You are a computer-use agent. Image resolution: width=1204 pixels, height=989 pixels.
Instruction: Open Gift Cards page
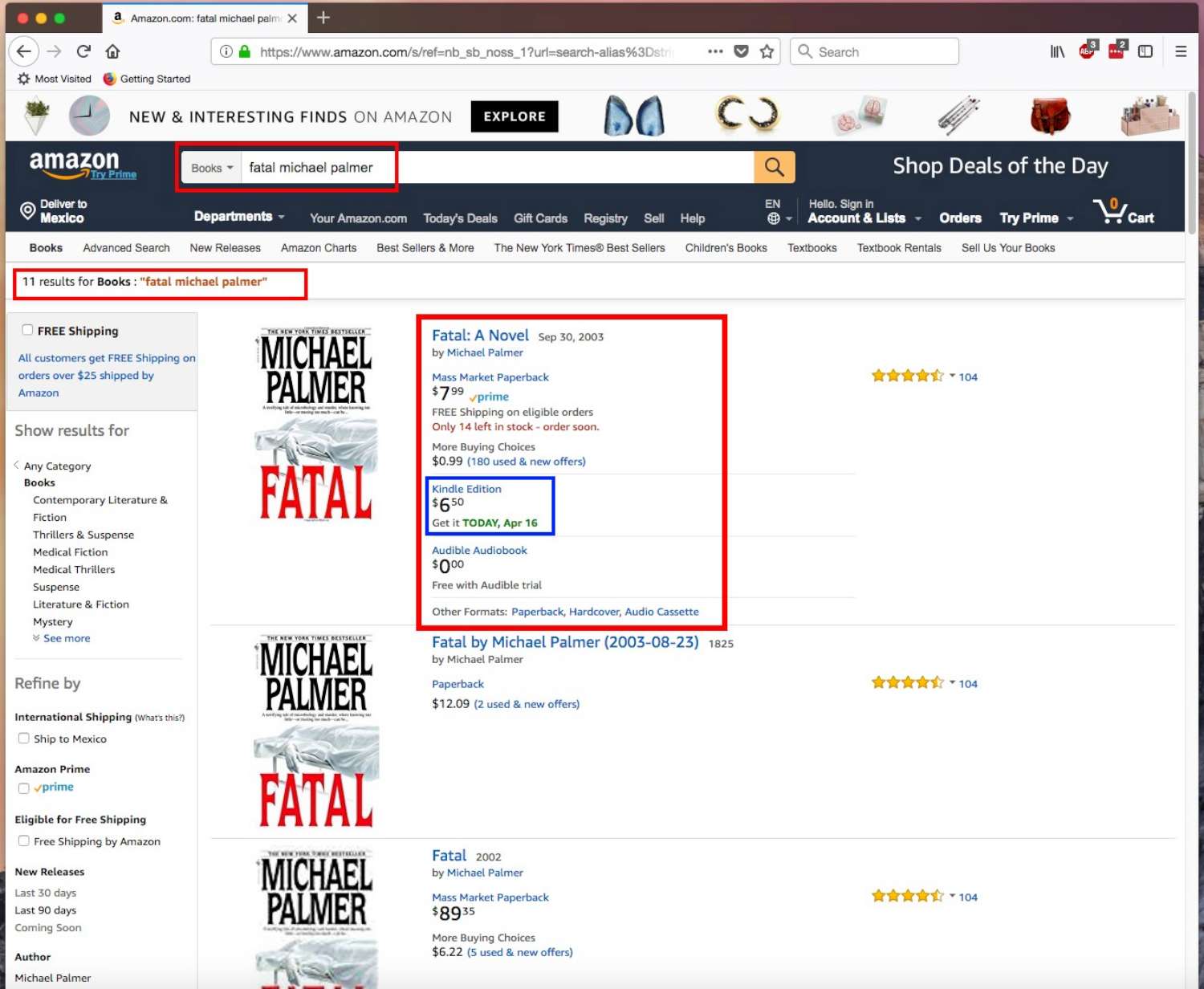[540, 218]
